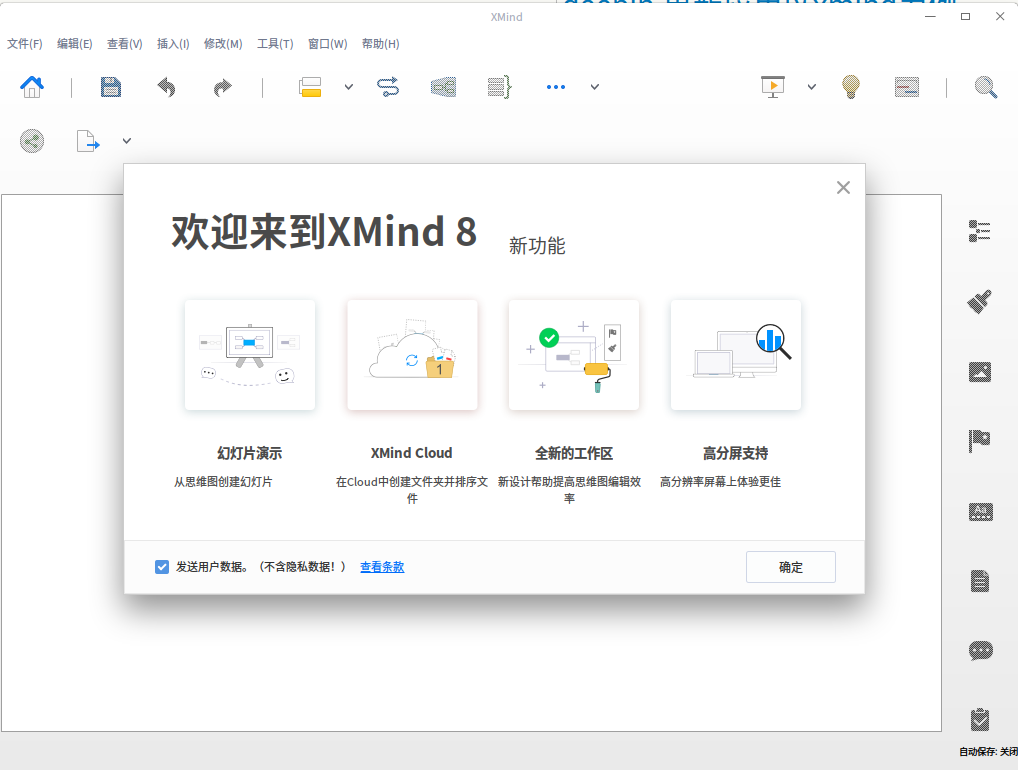Click the Redo arrow icon
Image resolution: width=1018 pixels, height=770 pixels.
pyautogui.click(x=223, y=87)
